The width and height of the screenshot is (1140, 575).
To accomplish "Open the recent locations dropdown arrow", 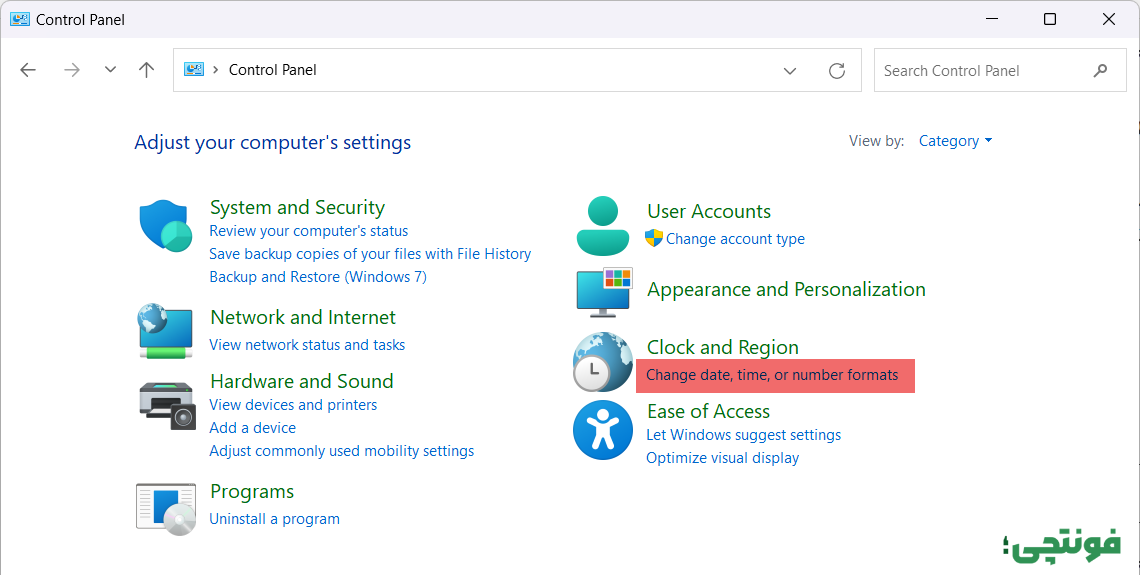I will tap(111, 70).
